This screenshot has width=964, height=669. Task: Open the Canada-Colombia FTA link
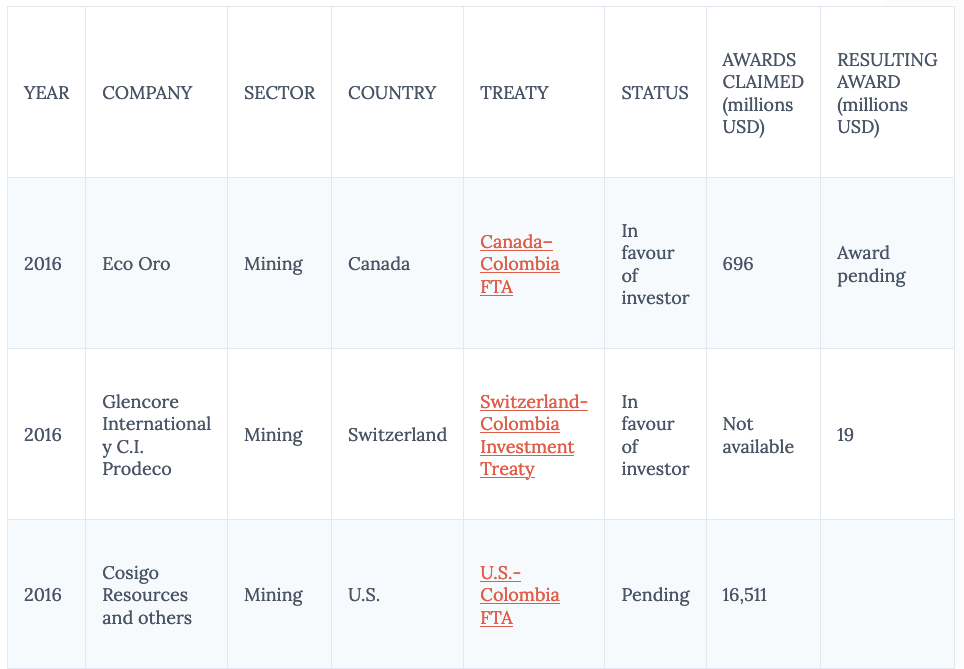click(519, 264)
